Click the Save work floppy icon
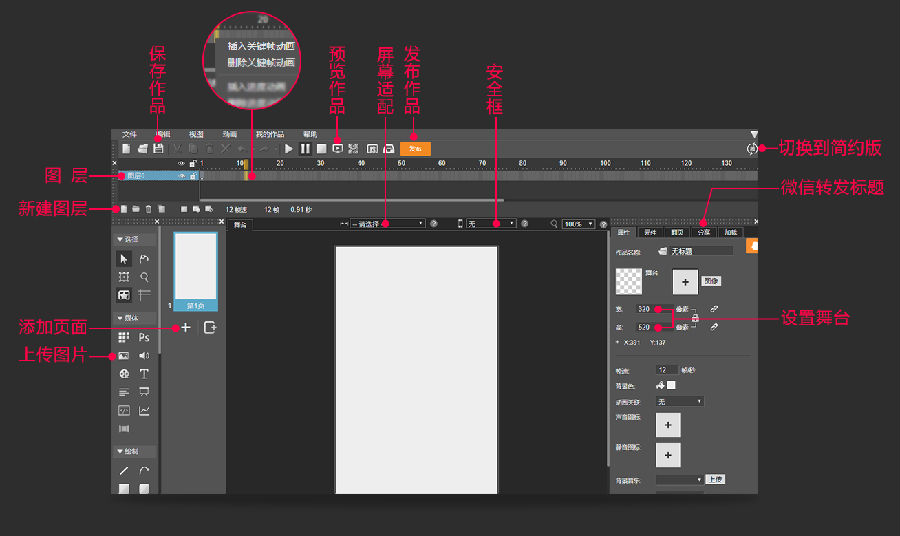Image resolution: width=900 pixels, height=536 pixels. (x=158, y=149)
